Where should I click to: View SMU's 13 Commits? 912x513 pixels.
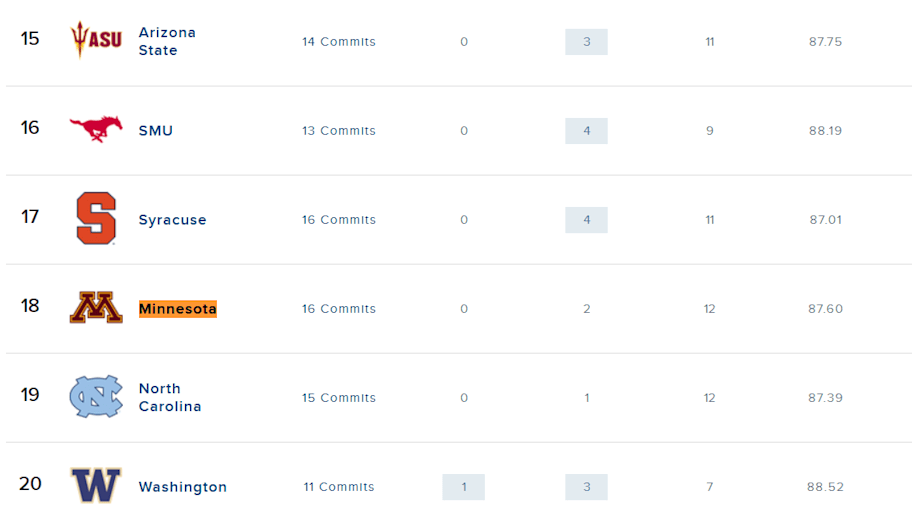coord(339,131)
